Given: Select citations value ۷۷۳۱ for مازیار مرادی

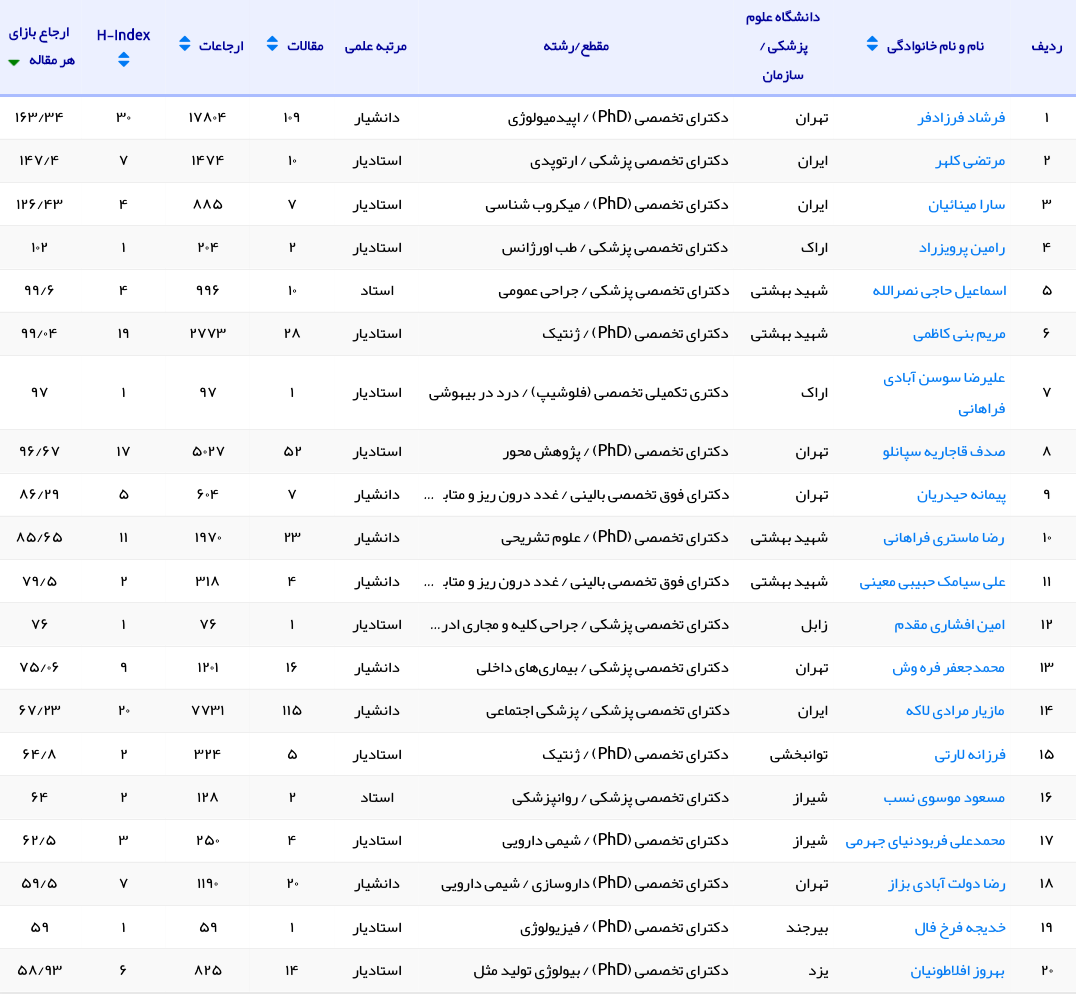Looking at the screenshot, I should (207, 711).
